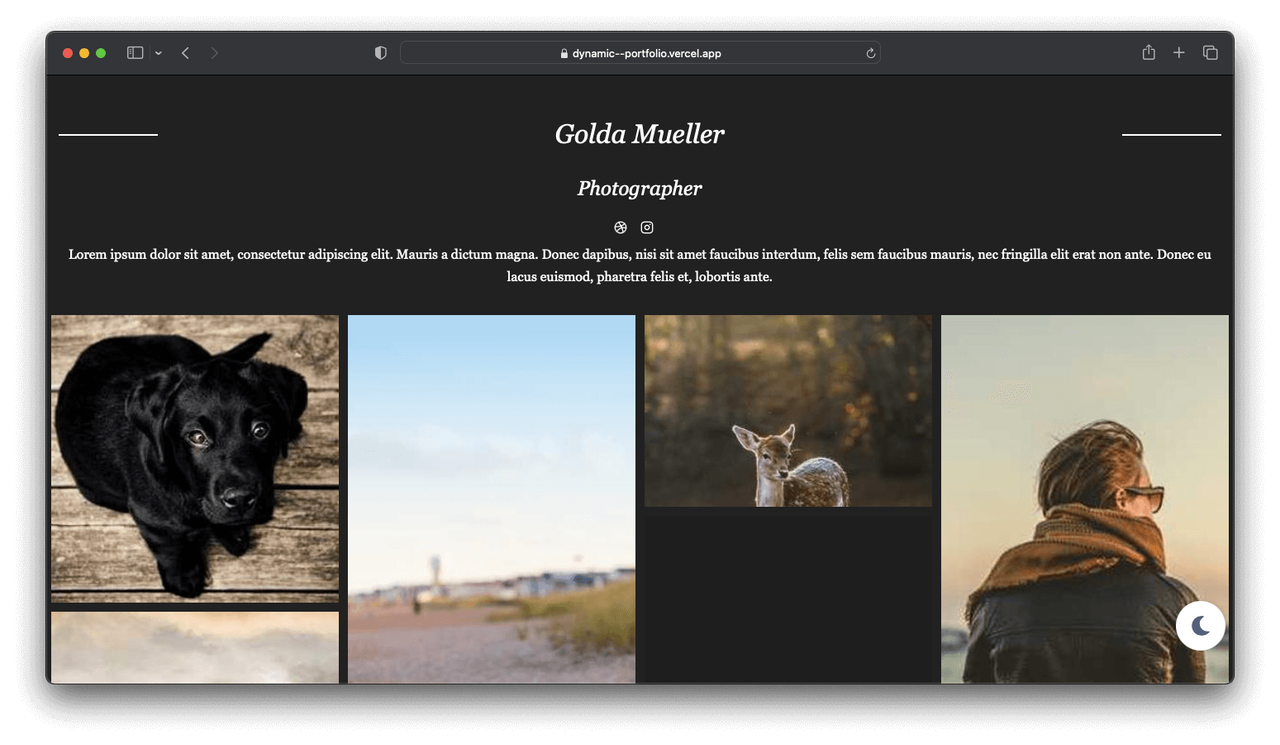Open the blurred beach sky photo
The height and width of the screenshot is (745, 1280).
tap(491, 499)
